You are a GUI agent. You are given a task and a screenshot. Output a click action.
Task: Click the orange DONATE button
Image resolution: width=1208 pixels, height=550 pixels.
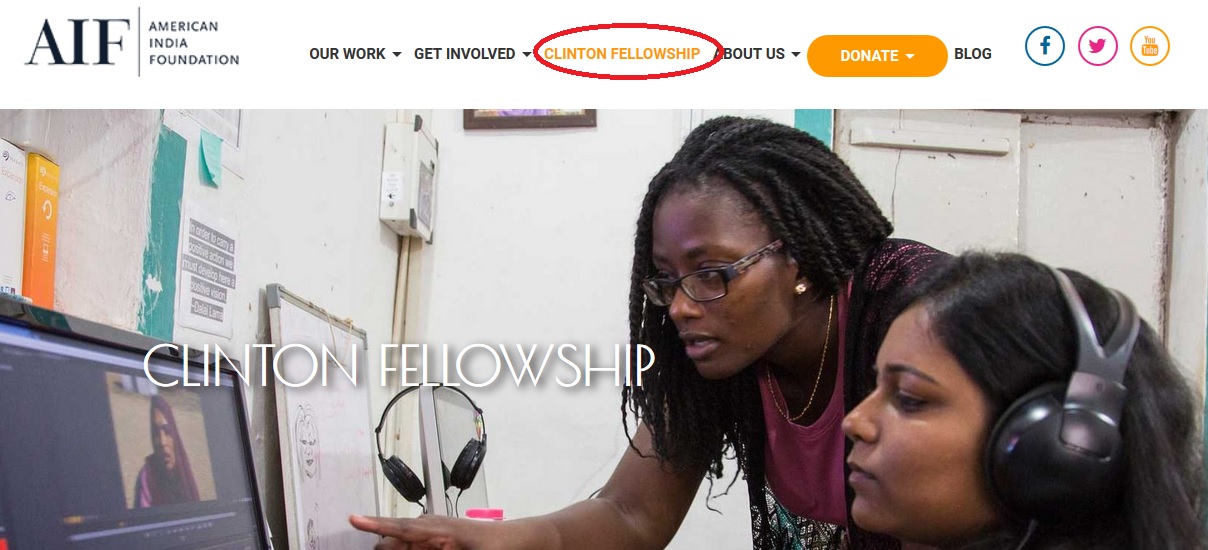coord(877,56)
